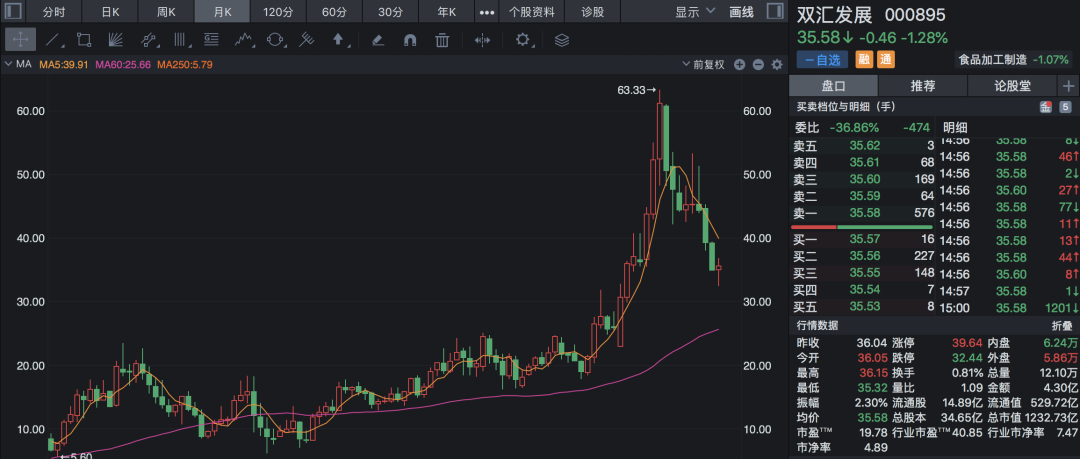Select the parallel channel line tool

148,40
